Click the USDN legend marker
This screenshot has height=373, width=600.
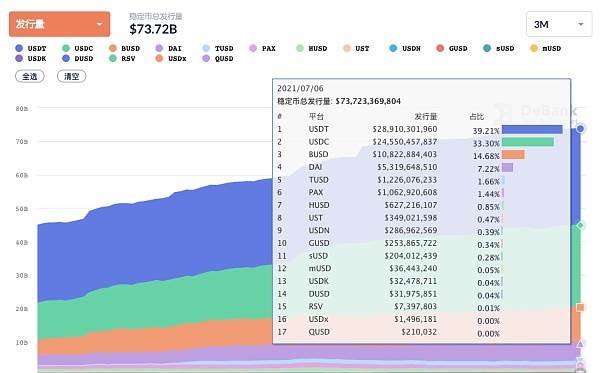pyautogui.click(x=393, y=49)
